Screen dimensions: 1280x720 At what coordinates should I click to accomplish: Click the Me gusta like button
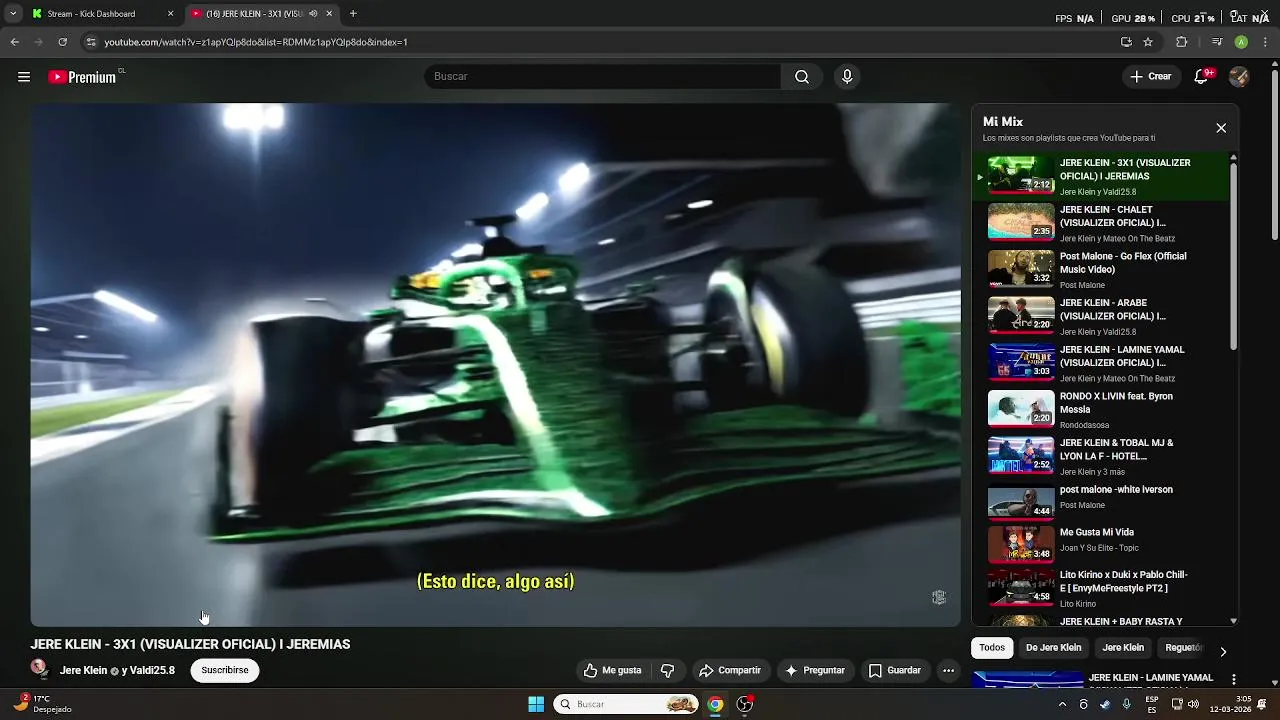(x=613, y=670)
